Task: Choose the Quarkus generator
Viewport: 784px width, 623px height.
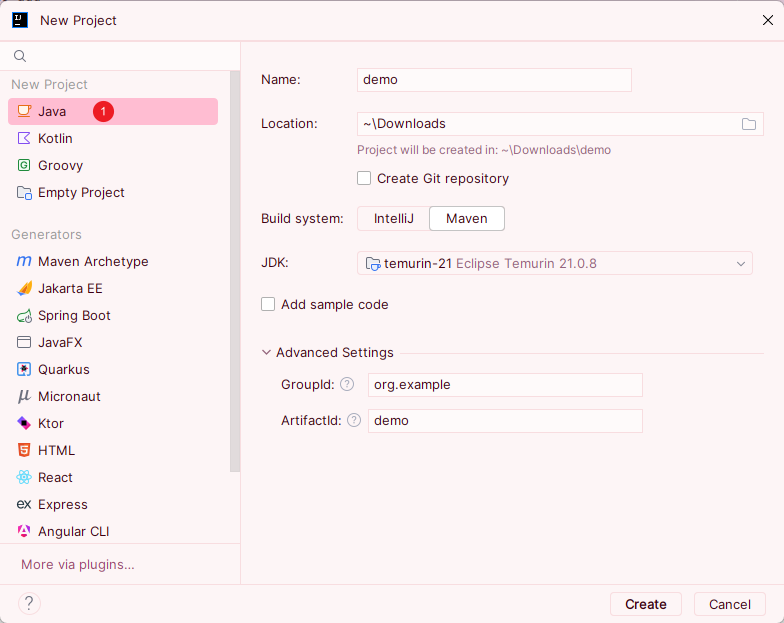Action: pos(113,370)
